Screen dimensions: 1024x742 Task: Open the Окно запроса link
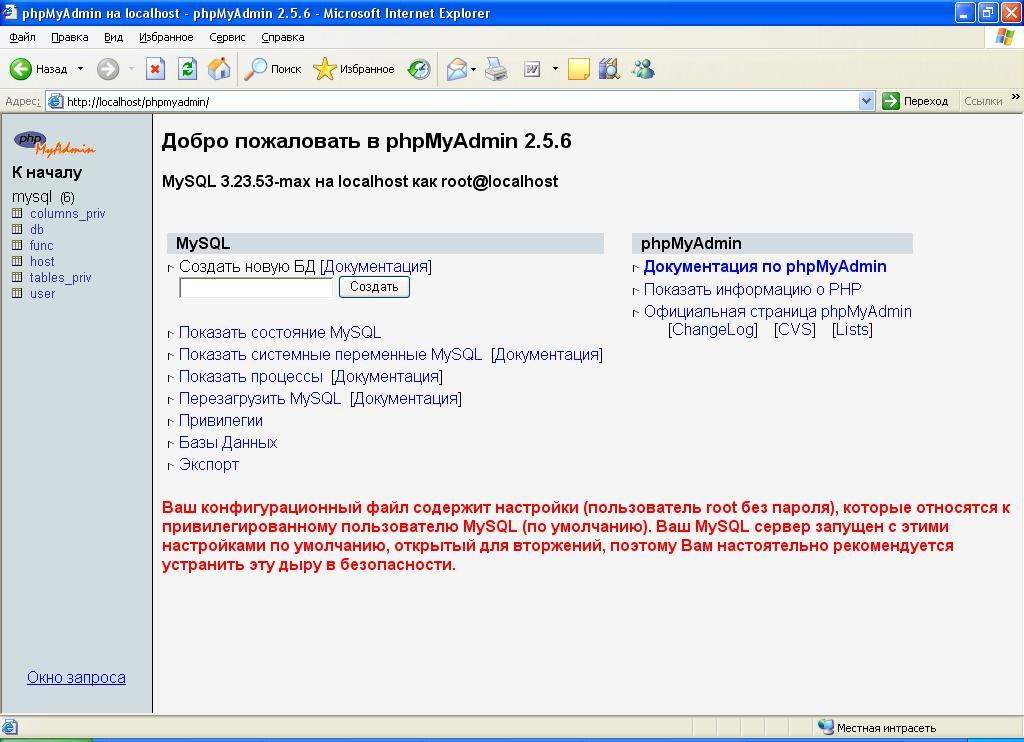[76, 677]
